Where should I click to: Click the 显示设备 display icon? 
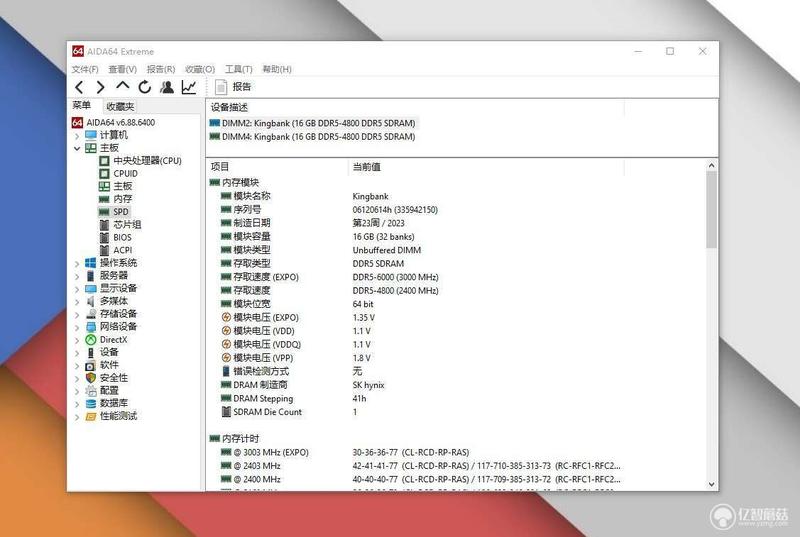pyautogui.click(x=91, y=288)
